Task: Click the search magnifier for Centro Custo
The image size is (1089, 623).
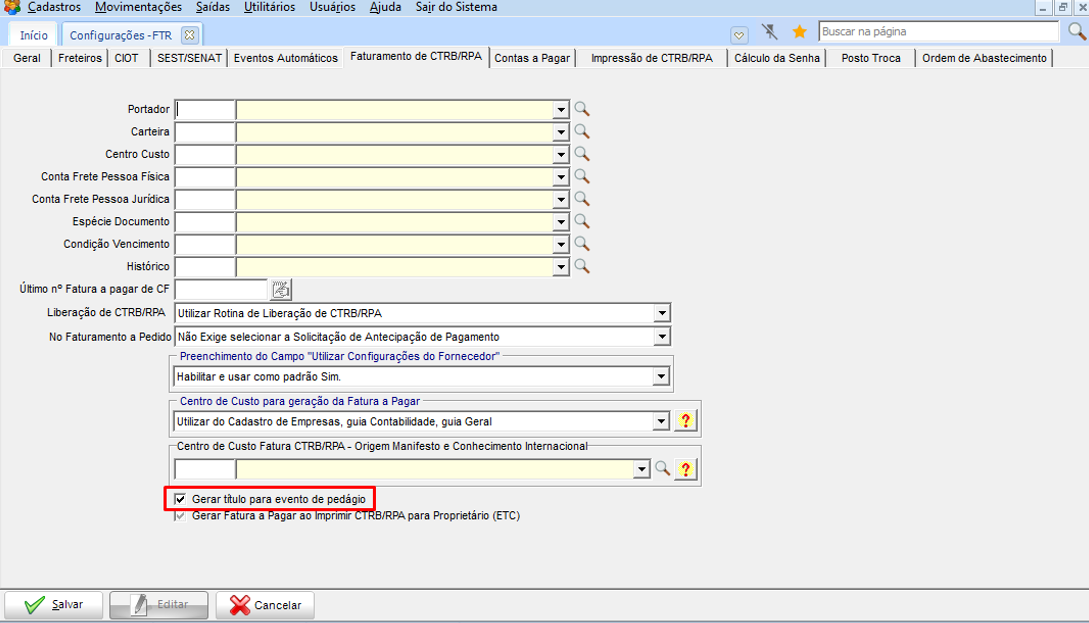Action: coord(582,153)
